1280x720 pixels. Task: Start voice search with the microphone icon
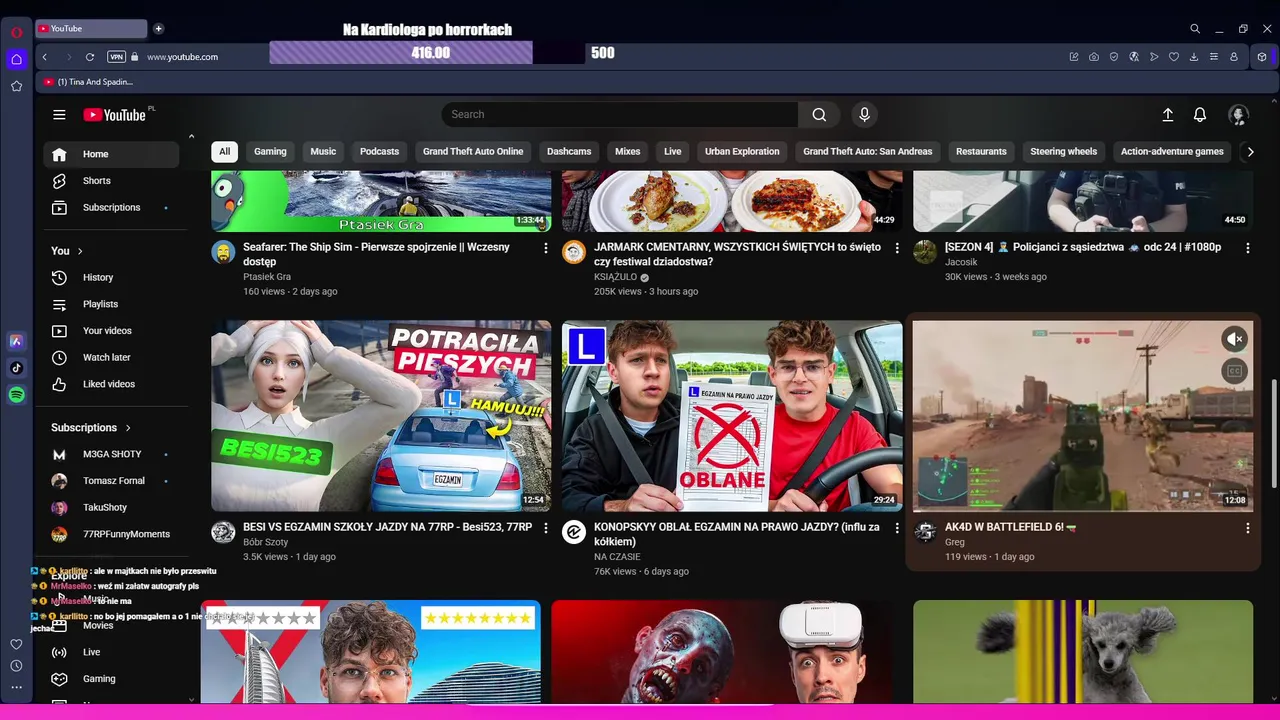tap(865, 115)
